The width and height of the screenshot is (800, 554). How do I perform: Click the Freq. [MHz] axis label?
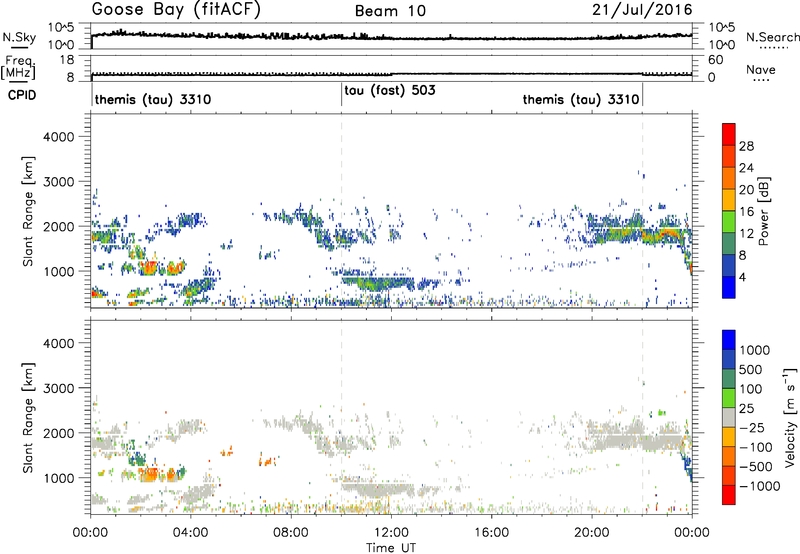coord(18,68)
